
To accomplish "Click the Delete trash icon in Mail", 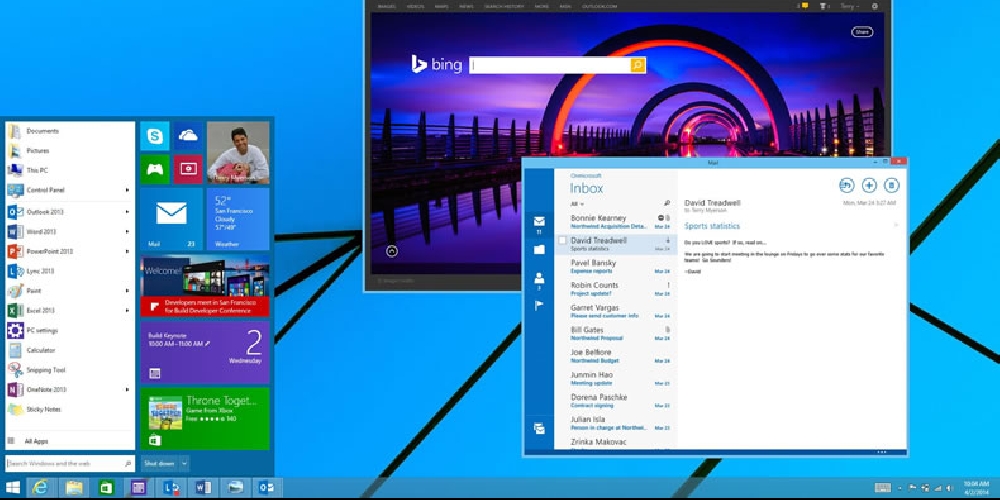I will [x=892, y=185].
